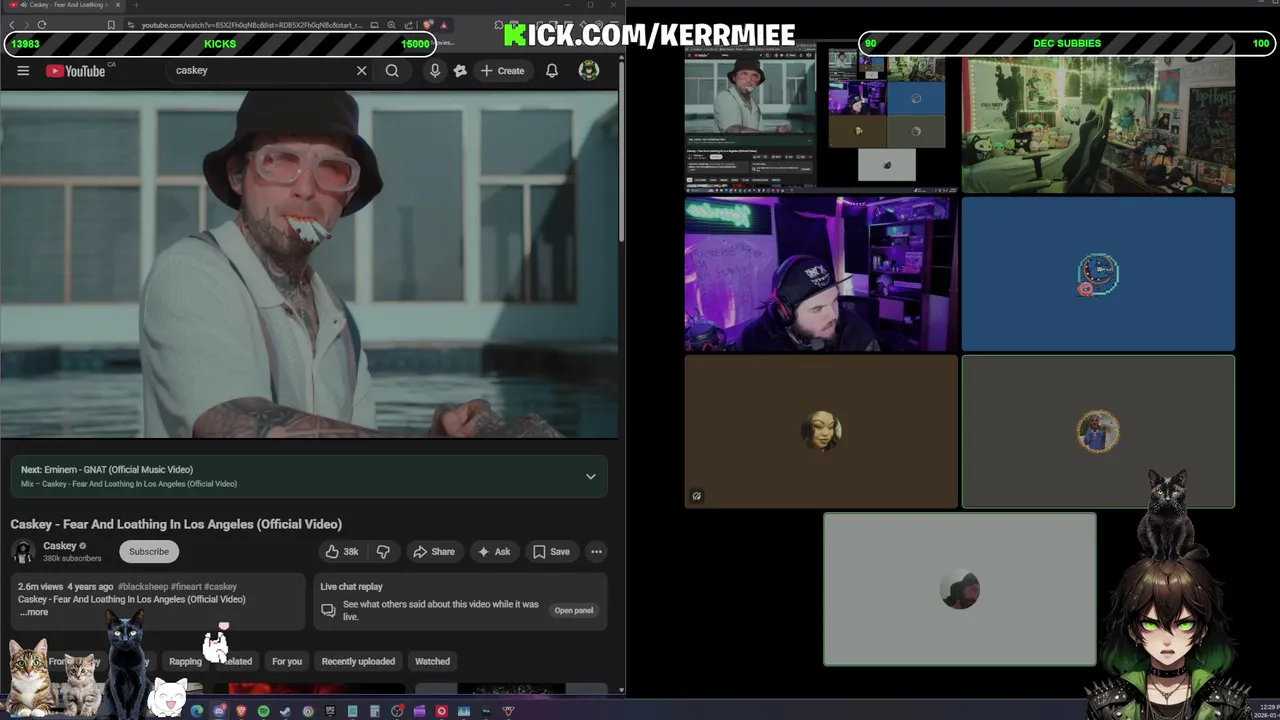Select the green-lit room webcam tile

click(1098, 123)
